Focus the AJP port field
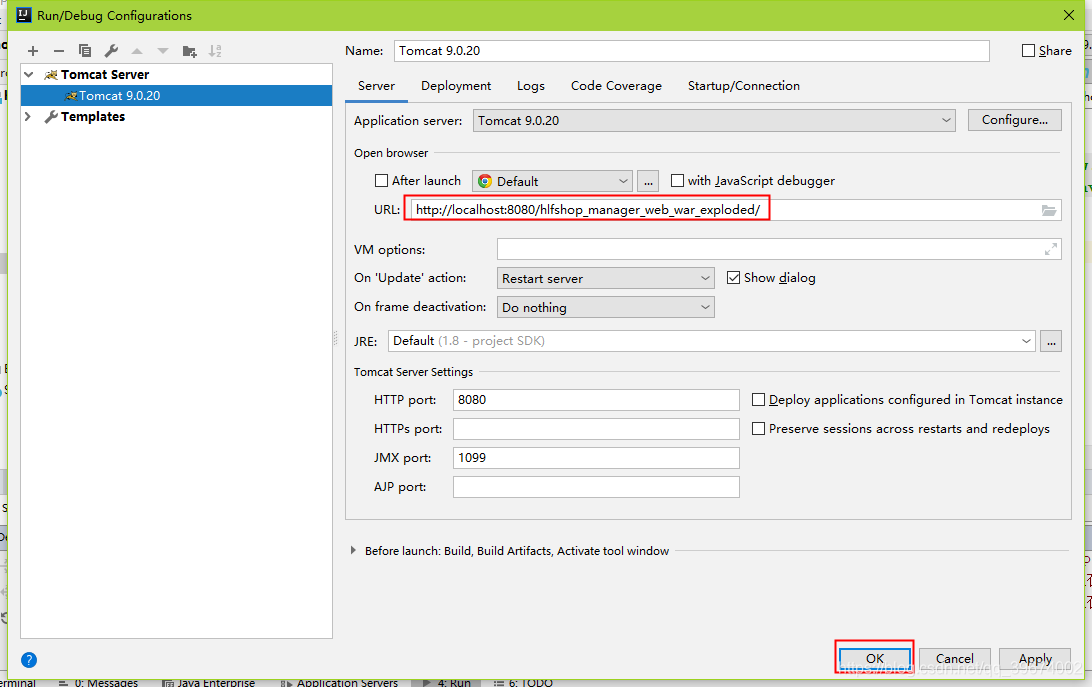 pyautogui.click(x=596, y=487)
